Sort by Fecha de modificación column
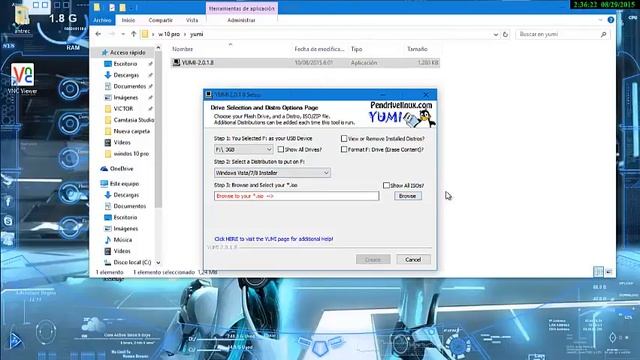 click(319, 49)
